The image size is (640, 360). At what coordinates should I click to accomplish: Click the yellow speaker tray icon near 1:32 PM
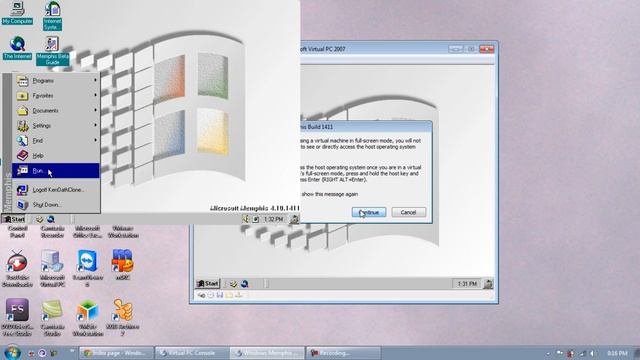point(246,219)
